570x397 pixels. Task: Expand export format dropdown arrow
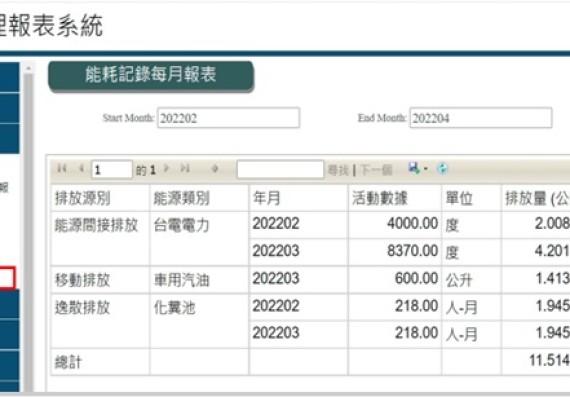point(426,169)
